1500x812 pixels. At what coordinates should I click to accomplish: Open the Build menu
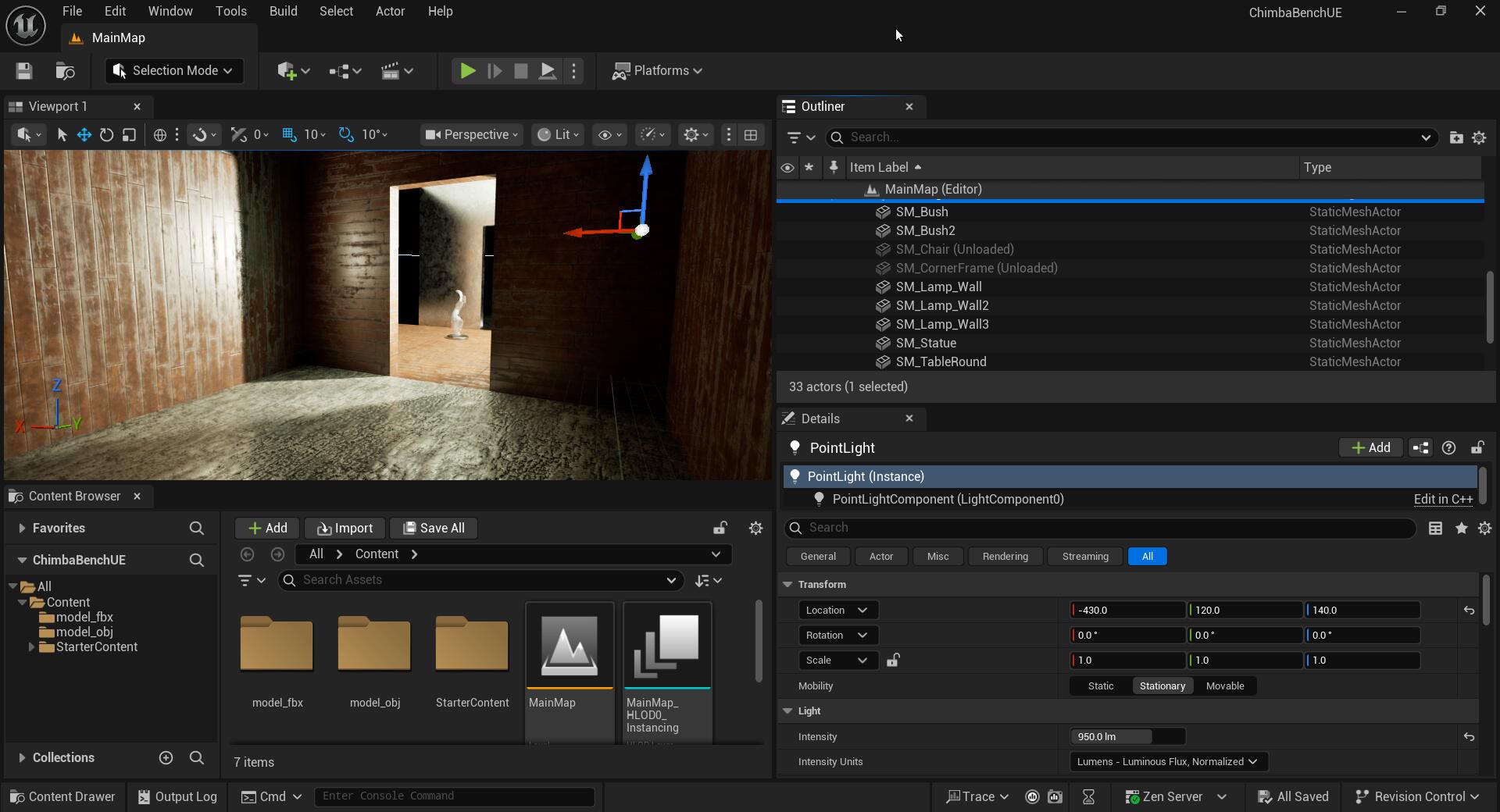(283, 11)
